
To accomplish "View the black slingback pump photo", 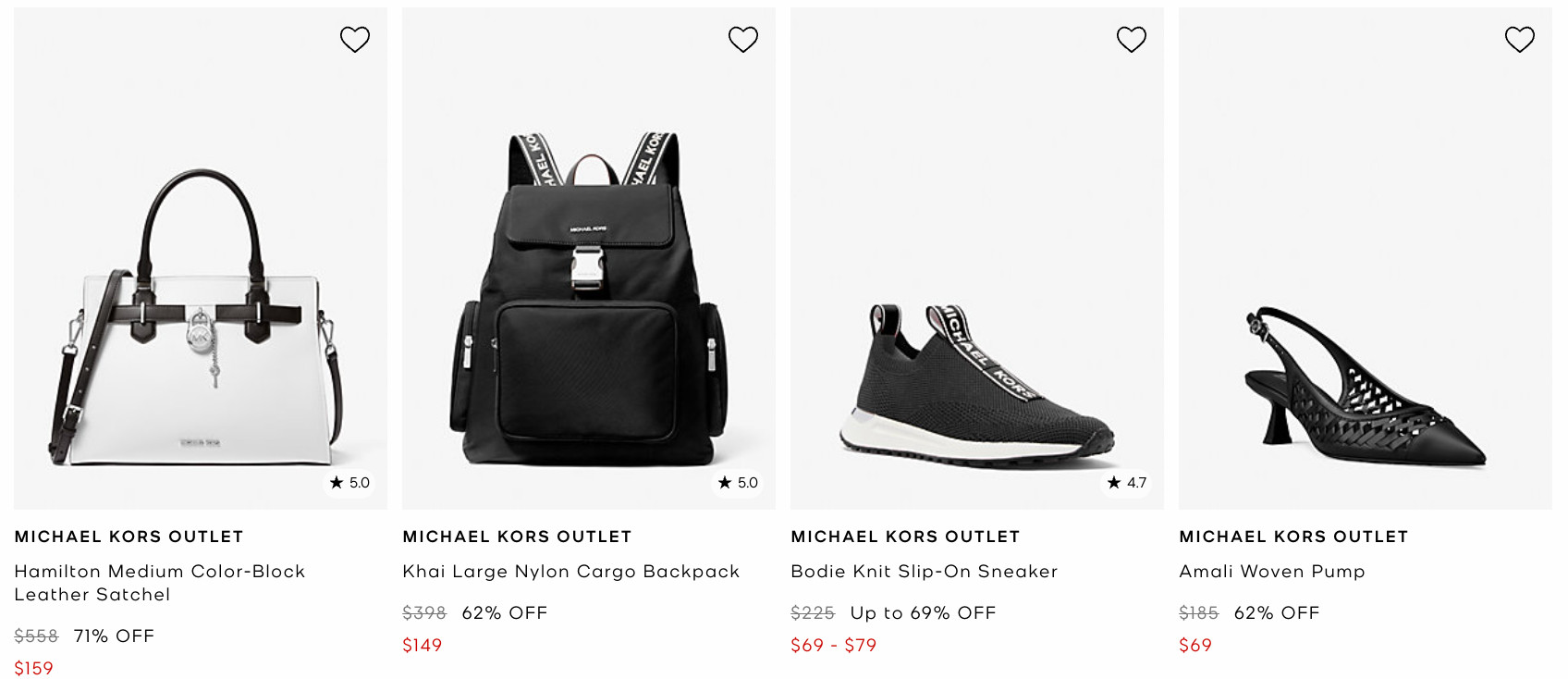I will (1365, 384).
